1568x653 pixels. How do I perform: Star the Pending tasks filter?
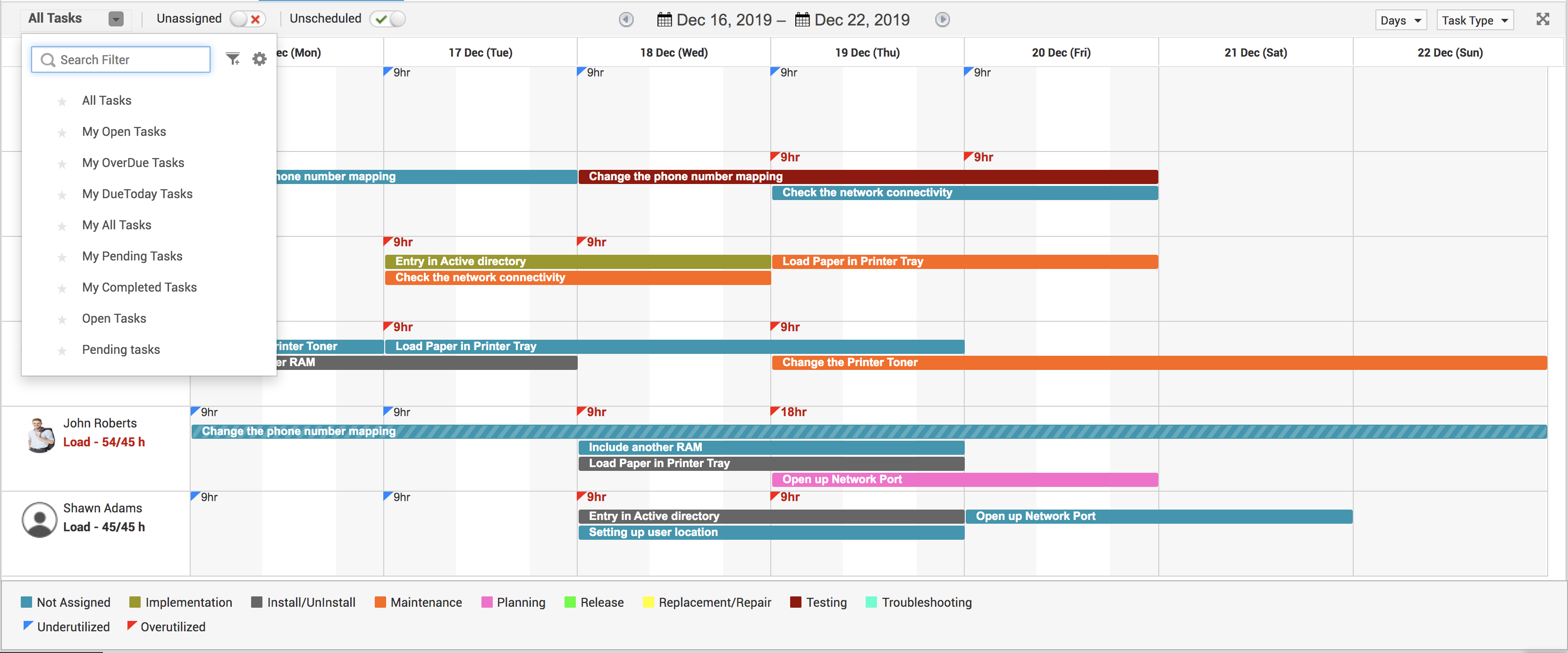[x=61, y=350]
